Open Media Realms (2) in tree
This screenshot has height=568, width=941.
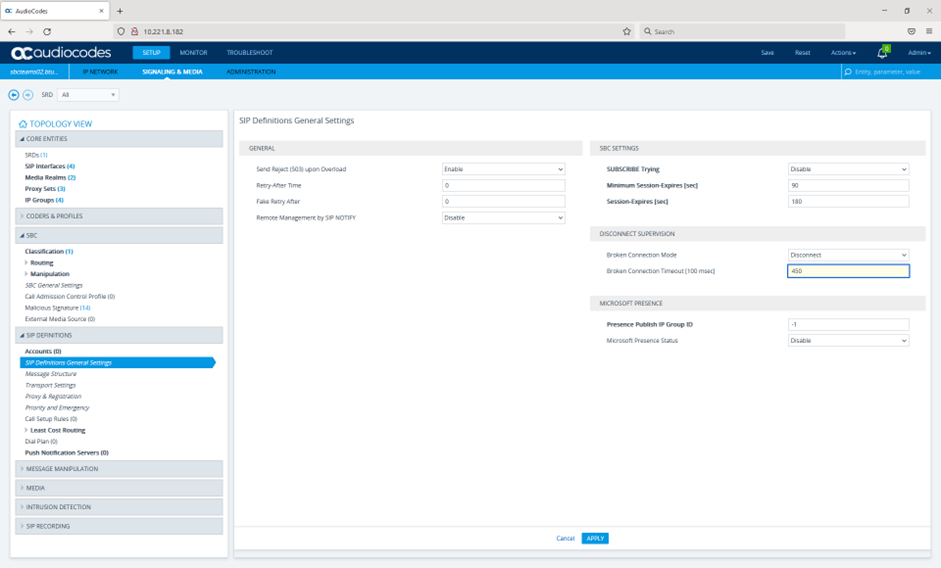tap(50, 178)
